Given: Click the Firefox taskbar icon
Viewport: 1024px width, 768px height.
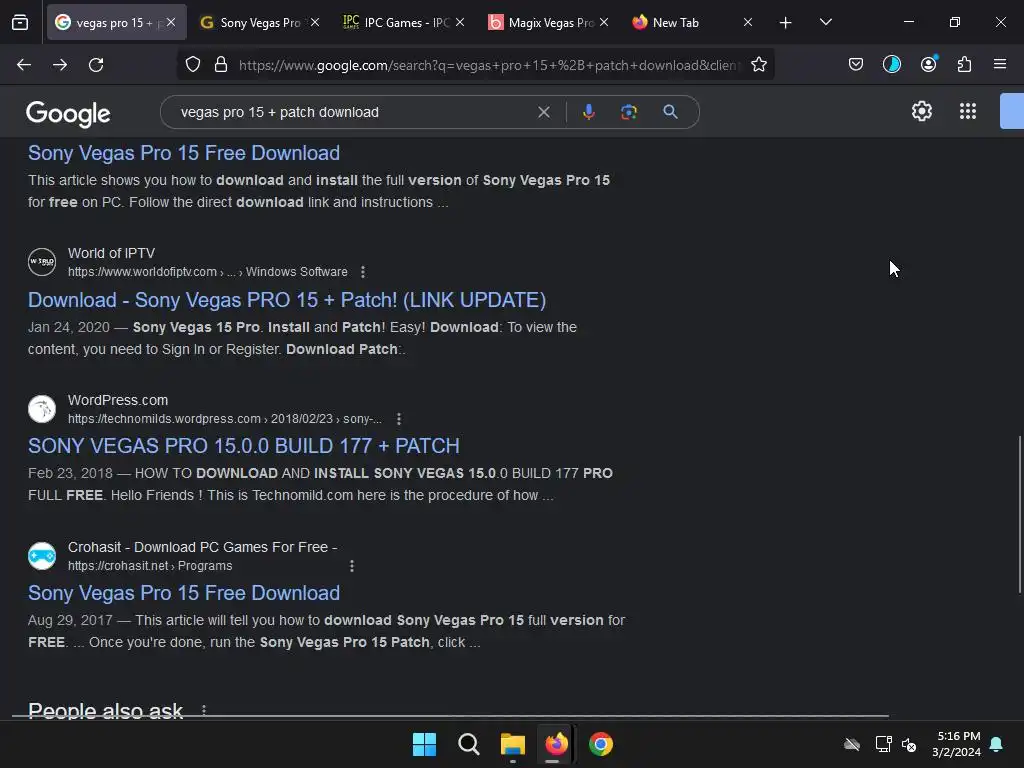Looking at the screenshot, I should [x=556, y=744].
